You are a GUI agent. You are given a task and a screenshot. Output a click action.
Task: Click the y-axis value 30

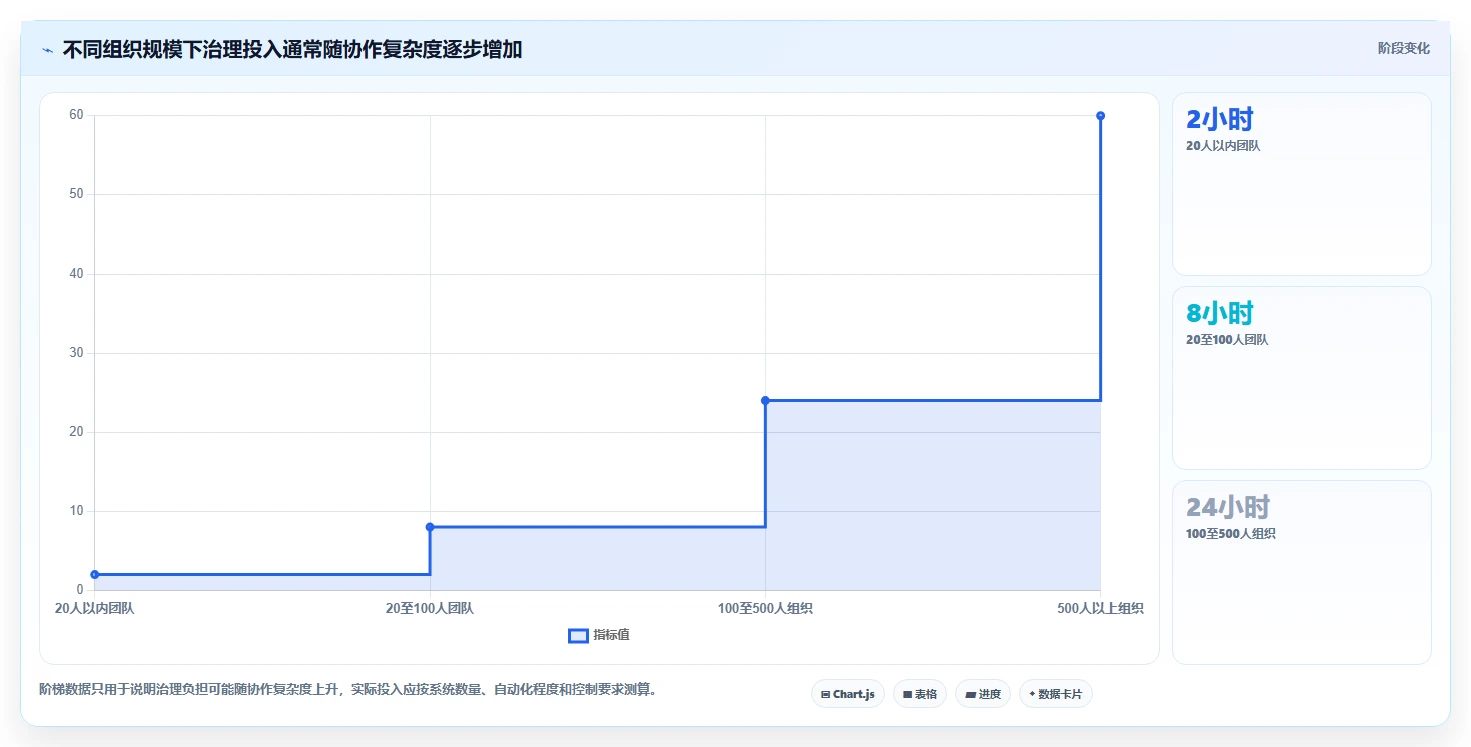pos(76,353)
